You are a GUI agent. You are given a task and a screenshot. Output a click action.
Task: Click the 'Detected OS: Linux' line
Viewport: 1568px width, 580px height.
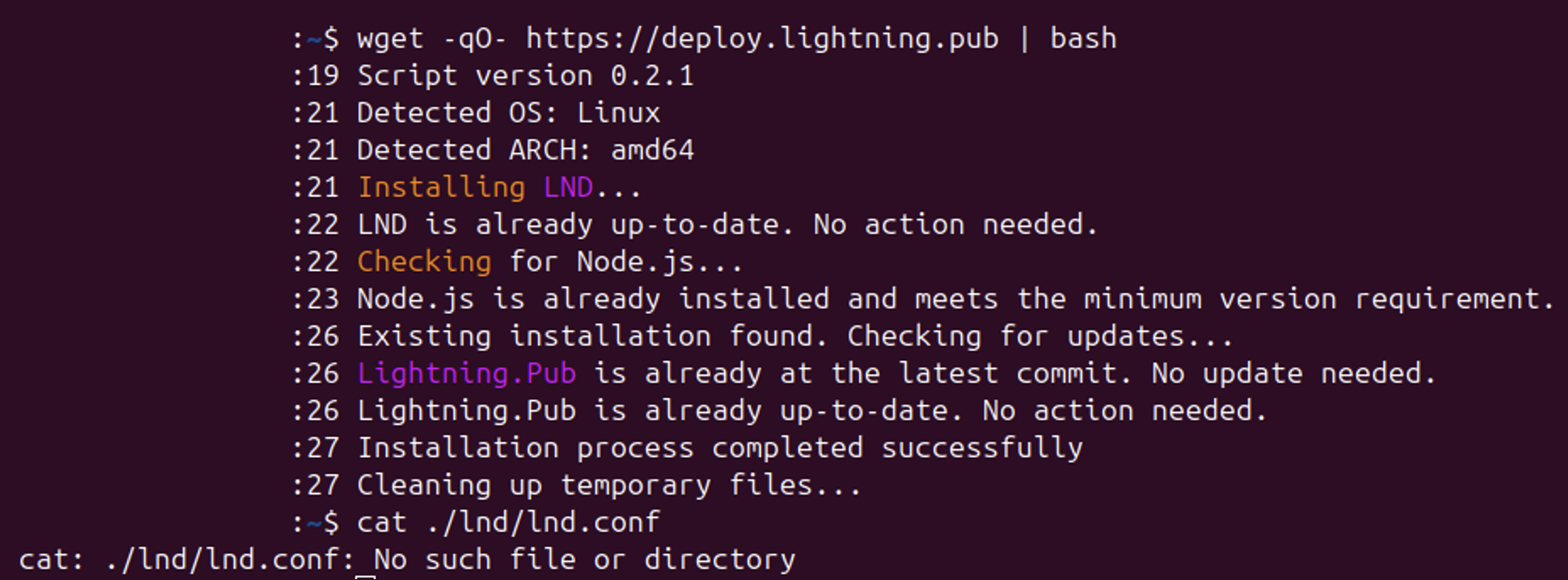click(x=509, y=113)
